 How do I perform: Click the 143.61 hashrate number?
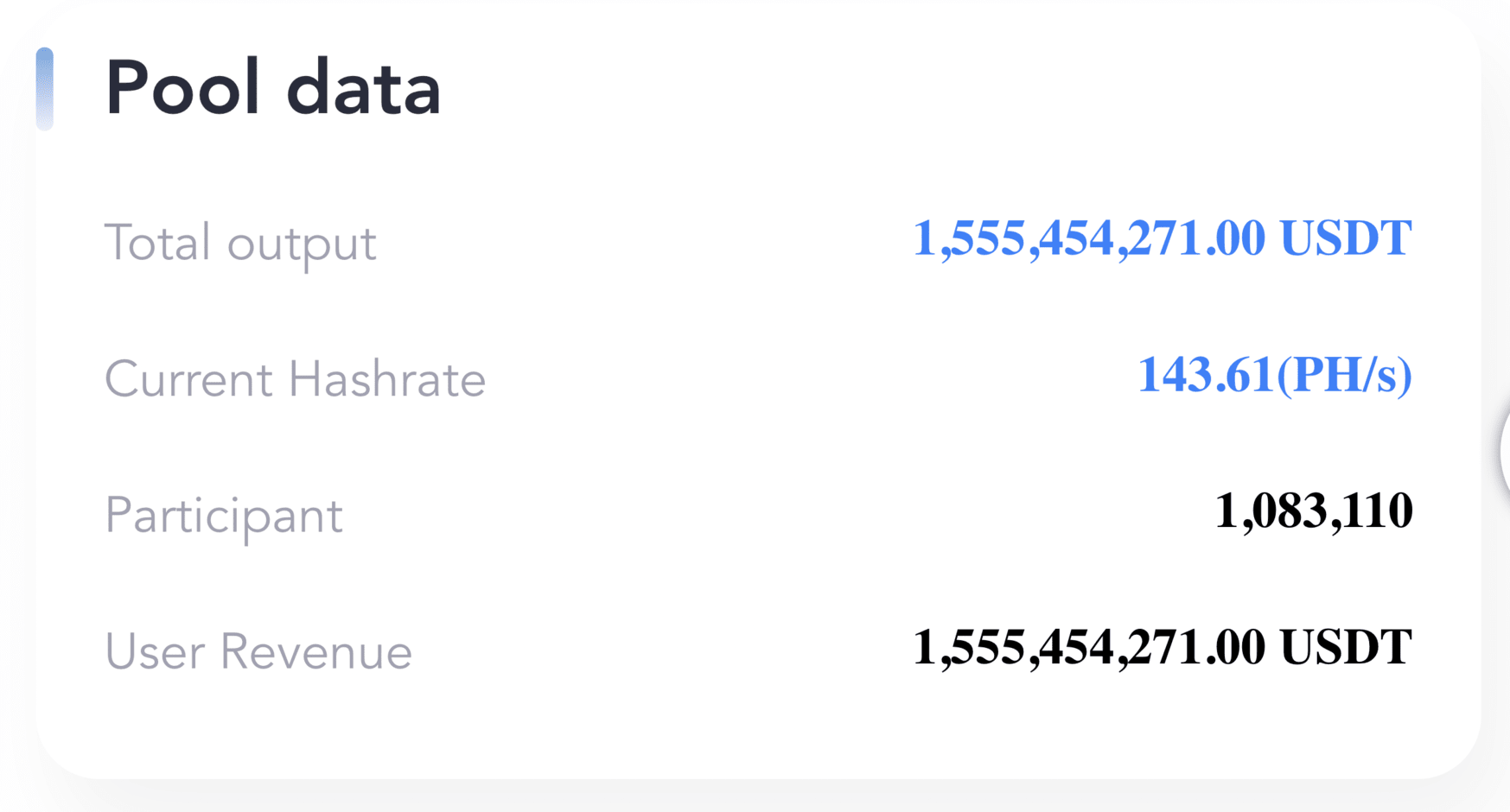click(1206, 375)
